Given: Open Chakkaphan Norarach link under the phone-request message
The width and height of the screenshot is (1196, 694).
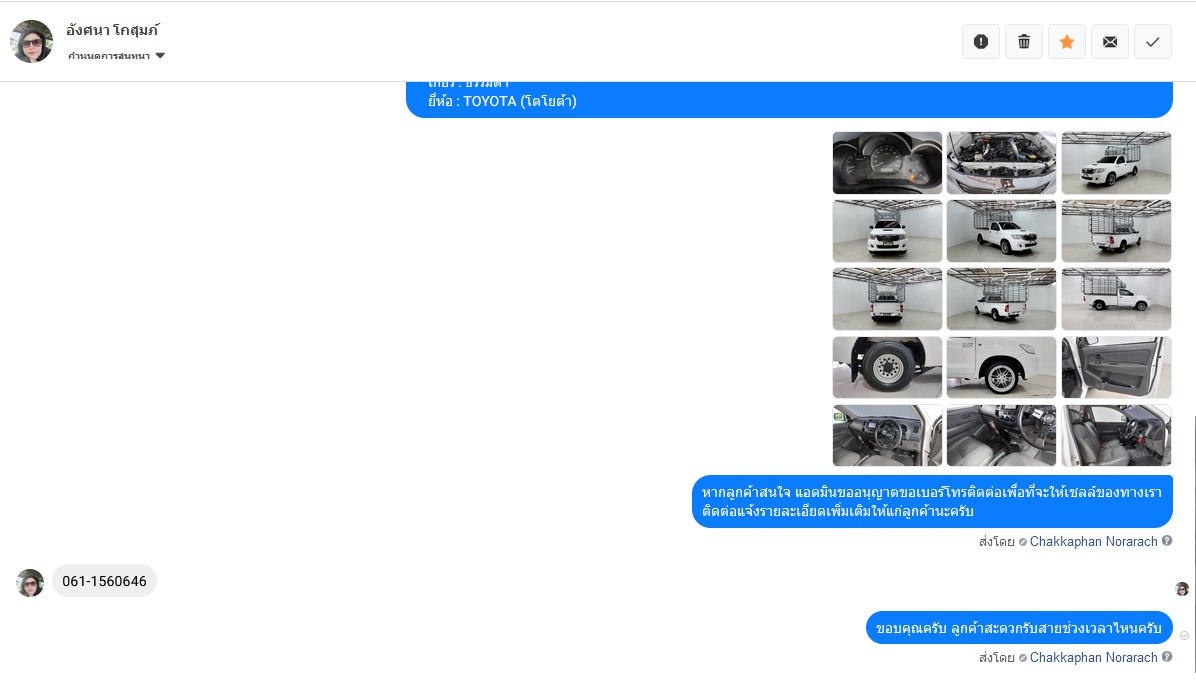Looking at the screenshot, I should point(1093,541).
